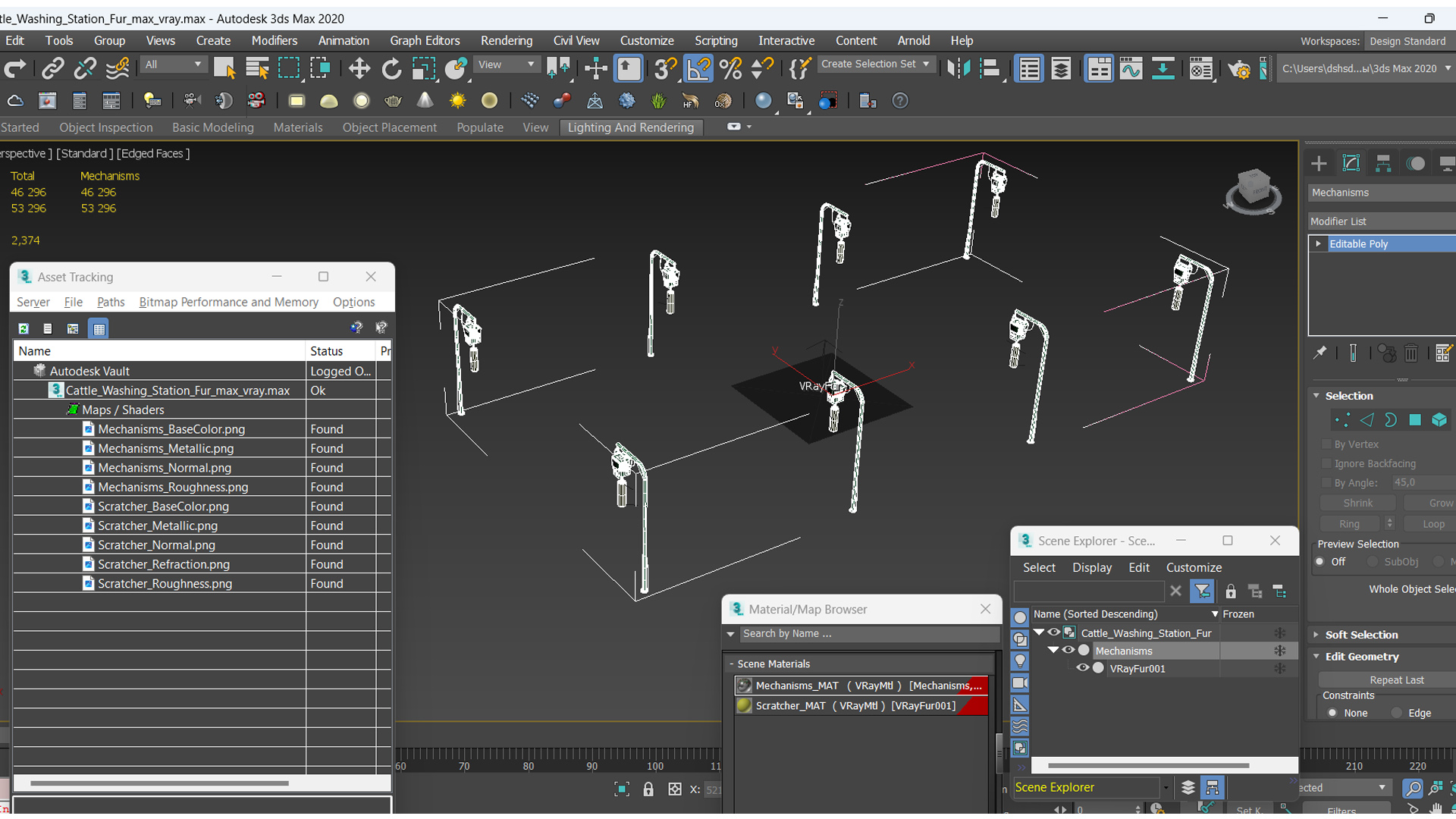The height and width of the screenshot is (819, 1456).
Task: Click the help question mark icon in ribbon
Action: coord(900,101)
